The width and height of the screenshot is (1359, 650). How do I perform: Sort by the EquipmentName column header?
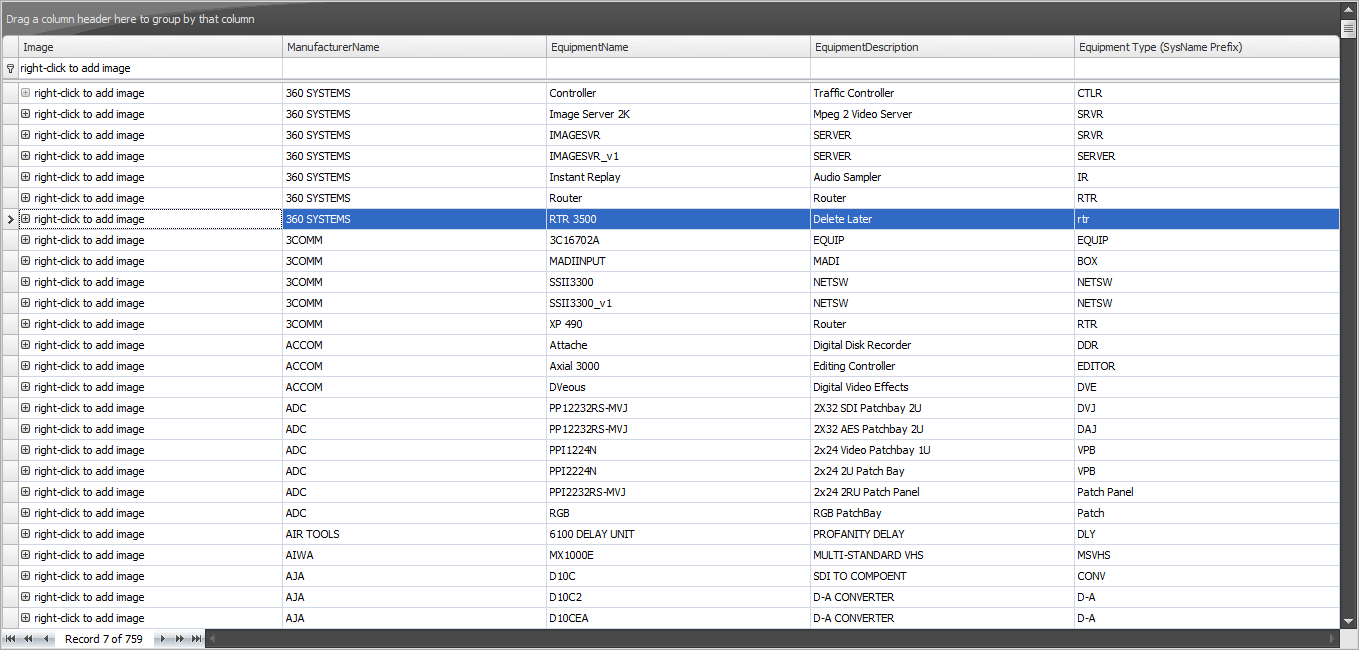pos(678,47)
